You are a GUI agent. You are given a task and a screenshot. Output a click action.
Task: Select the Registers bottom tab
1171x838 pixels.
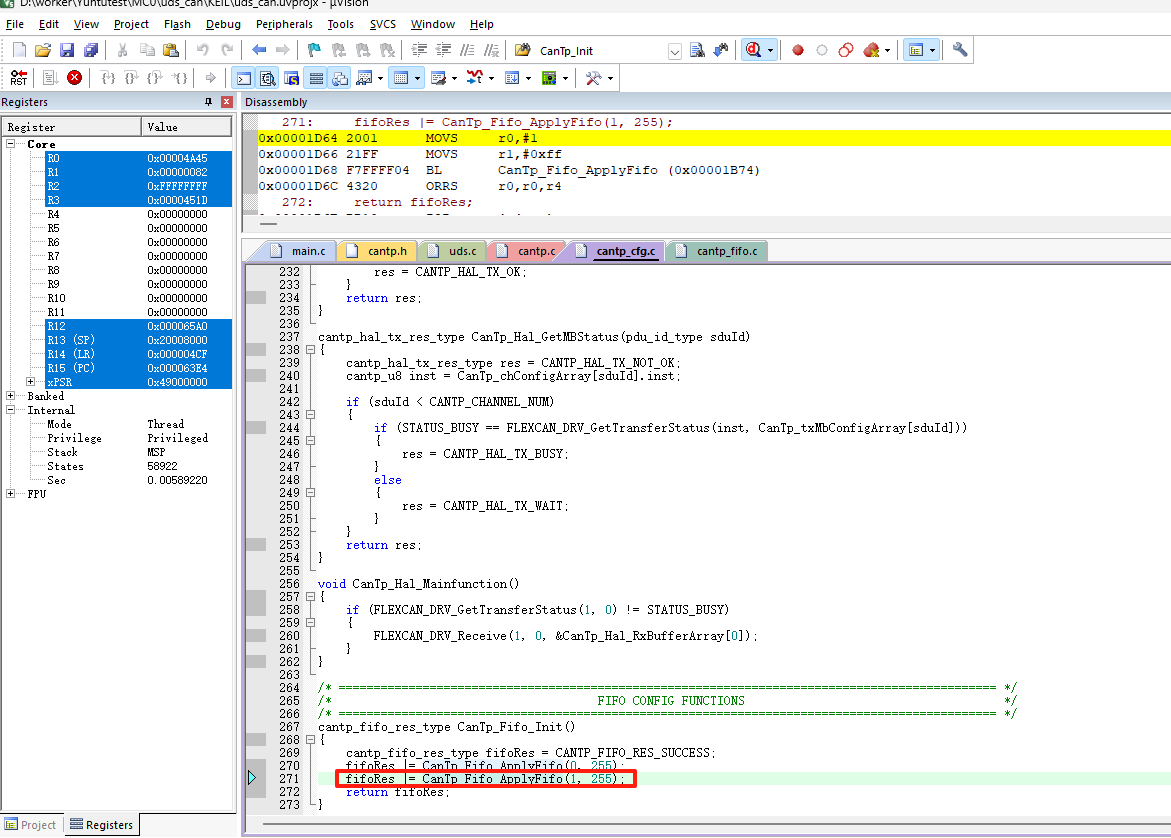[102, 825]
